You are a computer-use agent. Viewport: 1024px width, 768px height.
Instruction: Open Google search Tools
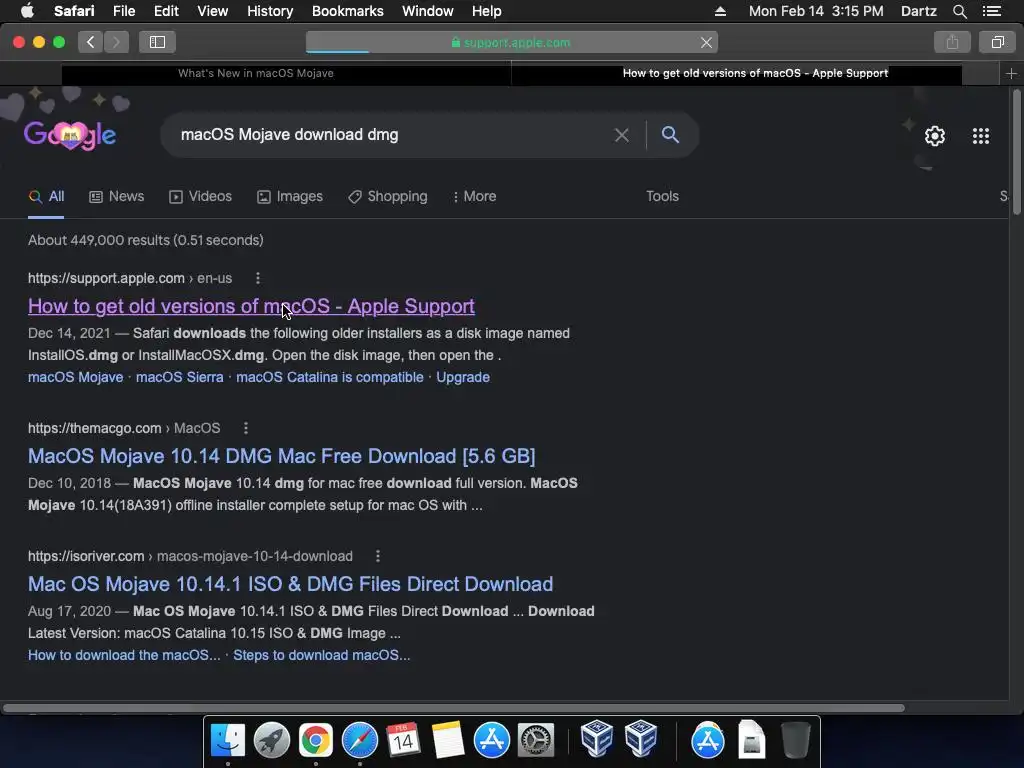click(x=662, y=197)
